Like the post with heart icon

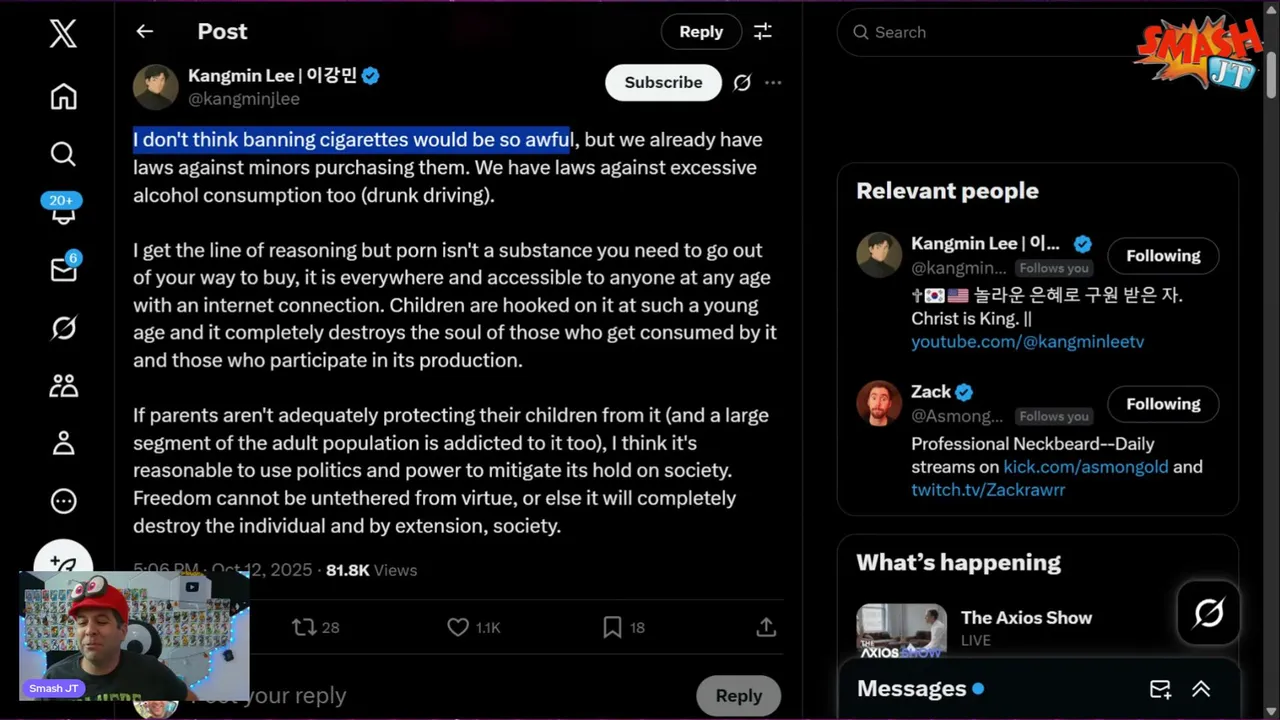click(458, 627)
